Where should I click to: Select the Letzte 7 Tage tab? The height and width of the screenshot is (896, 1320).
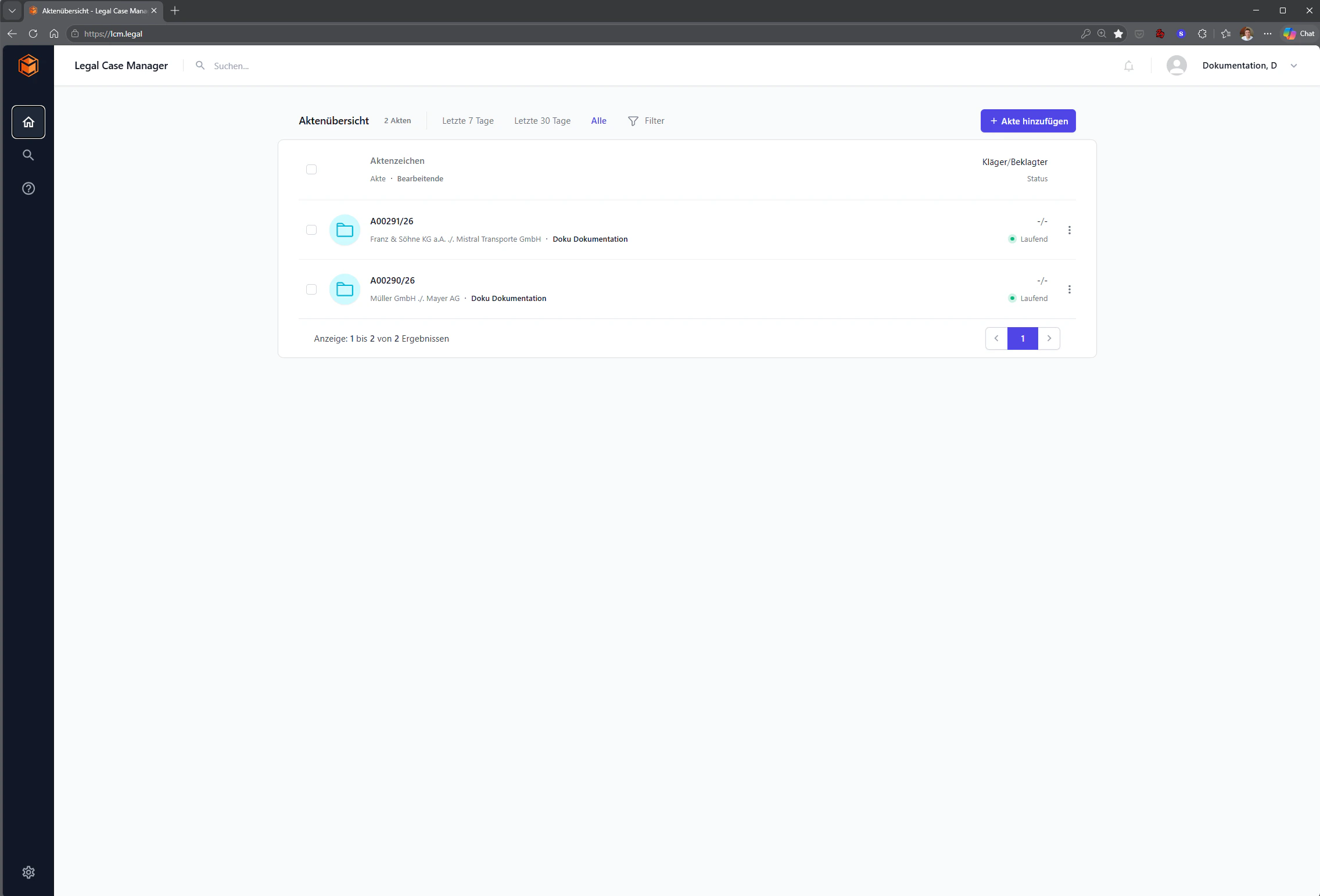coord(468,121)
